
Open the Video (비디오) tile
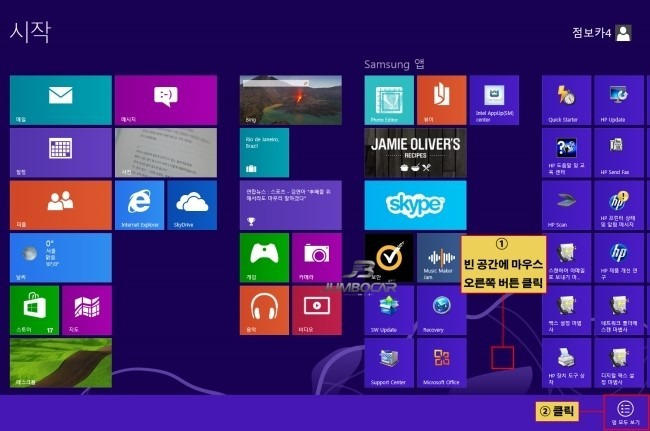(x=317, y=310)
